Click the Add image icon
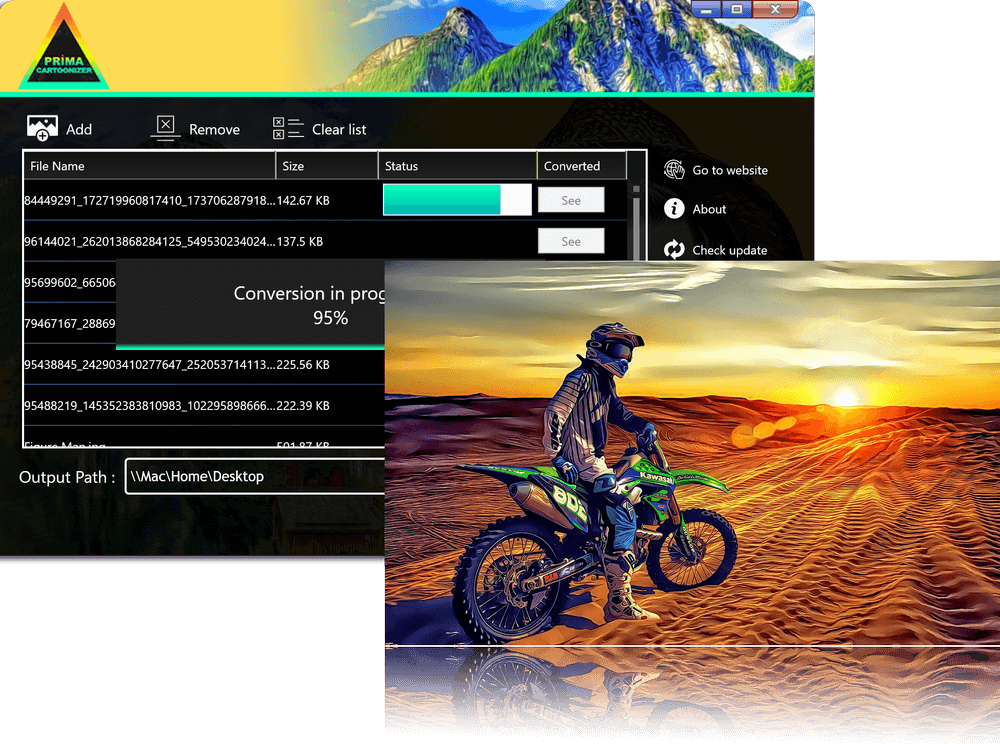Viewport: 1000px width, 744px height. click(x=42, y=128)
